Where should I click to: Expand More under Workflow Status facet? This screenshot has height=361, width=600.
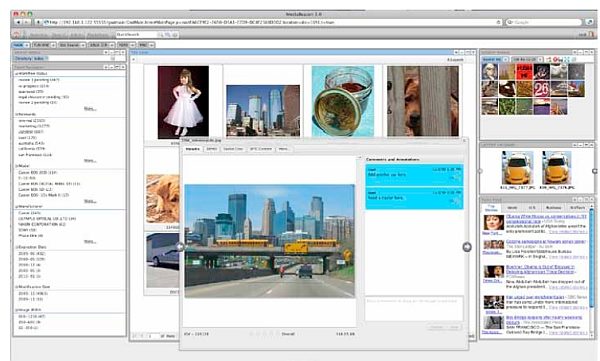90,109
